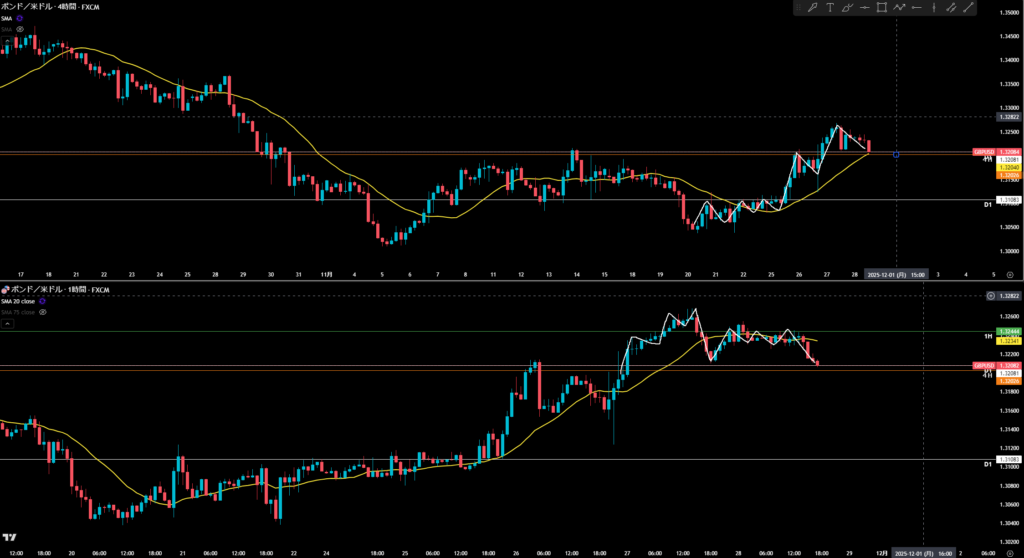Open the 4-hour chart time axis settings icon
Image resolution: width=1024 pixels, height=558 pixels.
(1009, 273)
